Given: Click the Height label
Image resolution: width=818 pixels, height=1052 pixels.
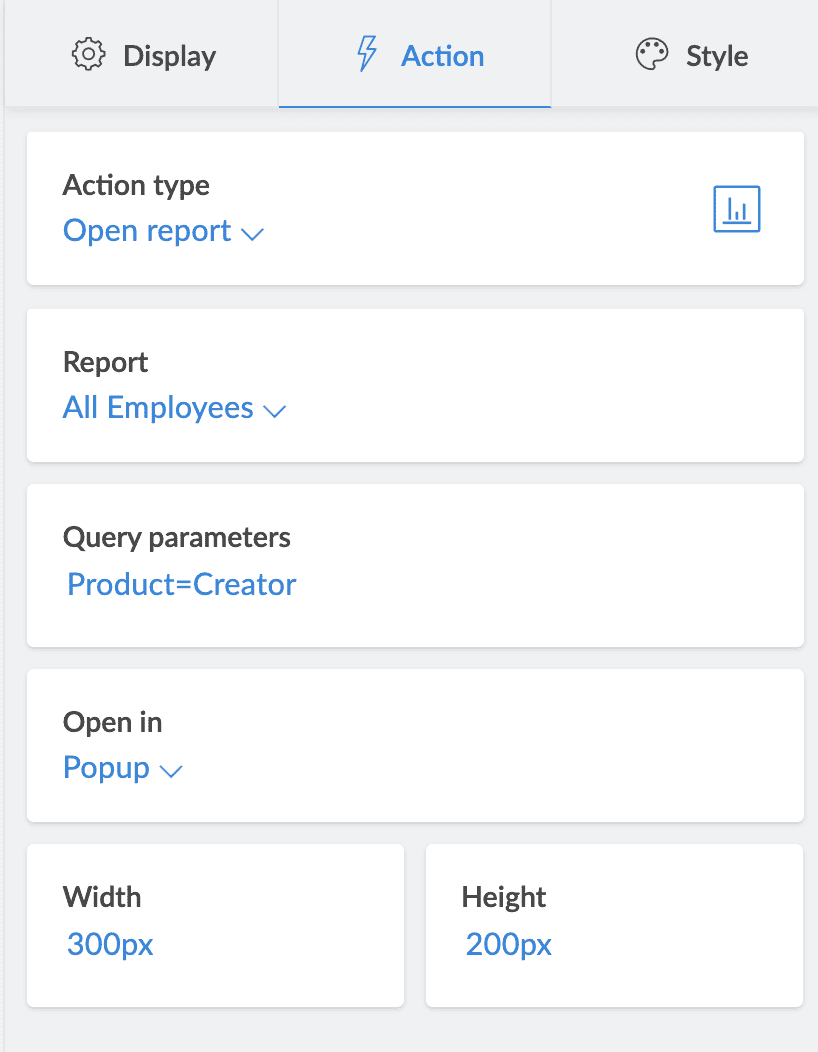Looking at the screenshot, I should (504, 897).
